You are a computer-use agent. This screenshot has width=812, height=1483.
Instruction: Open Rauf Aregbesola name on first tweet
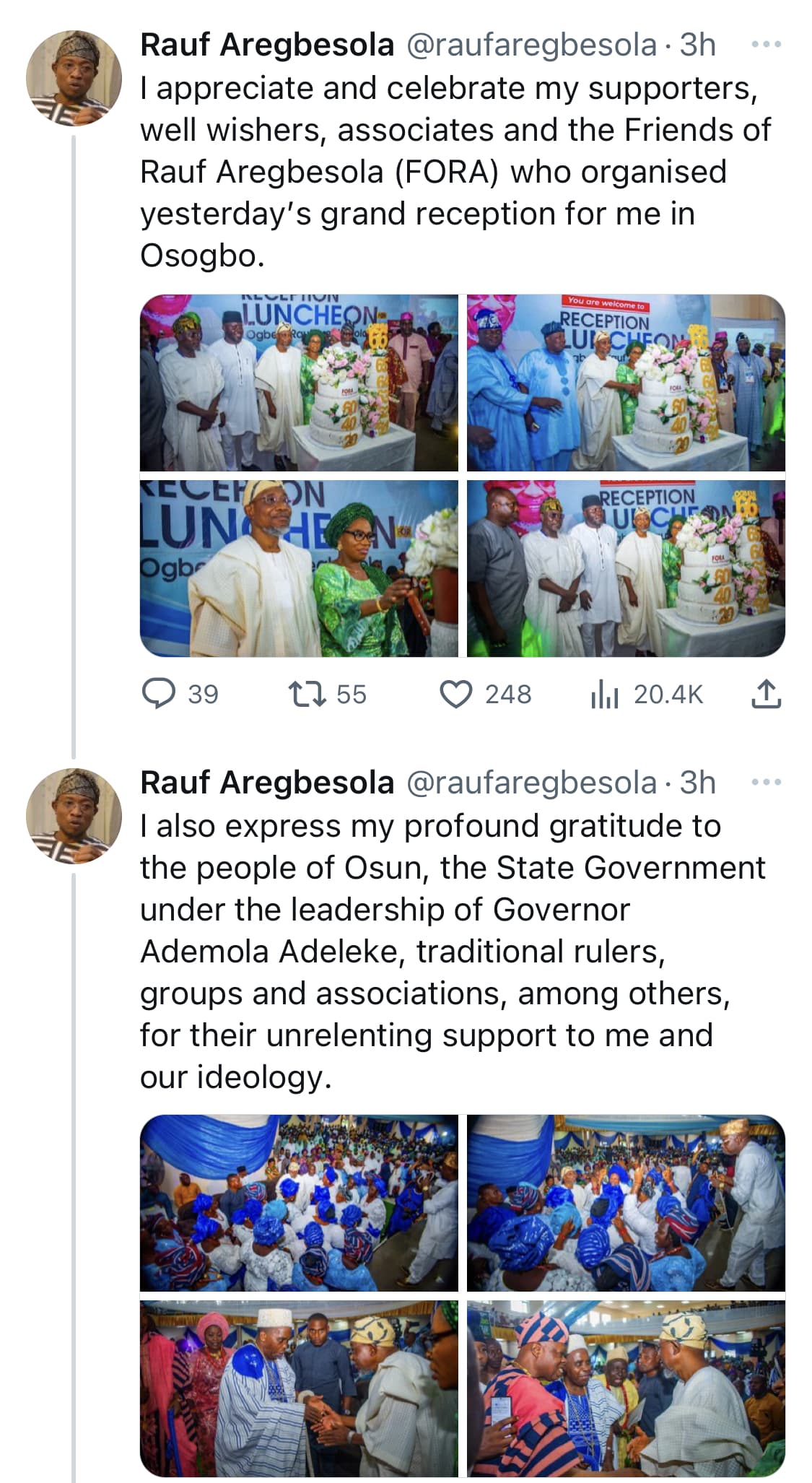267,45
